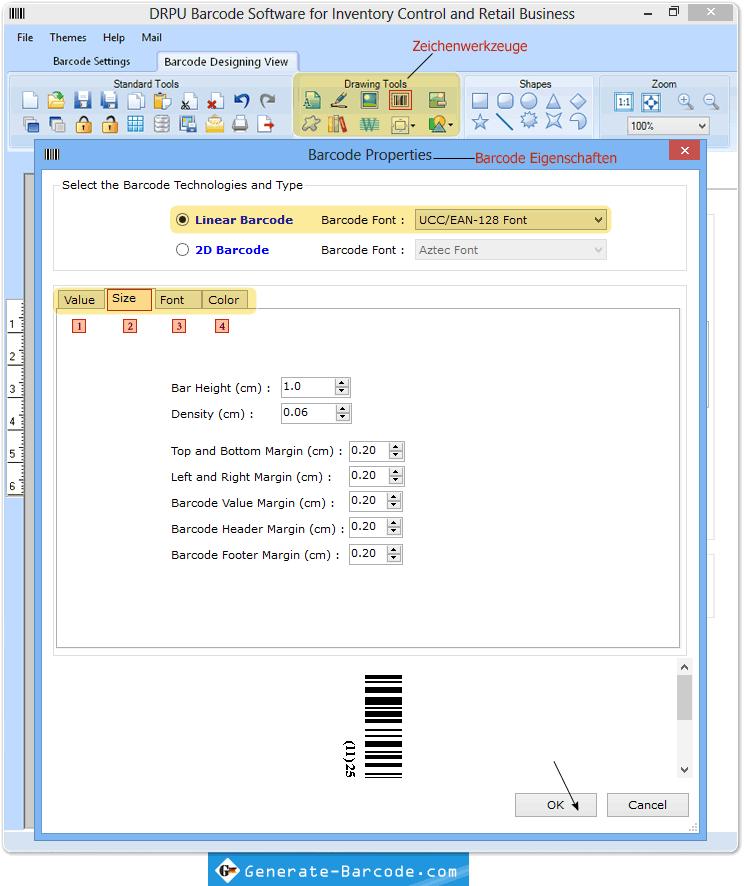Click the Redo arrow icon

(x=267, y=101)
